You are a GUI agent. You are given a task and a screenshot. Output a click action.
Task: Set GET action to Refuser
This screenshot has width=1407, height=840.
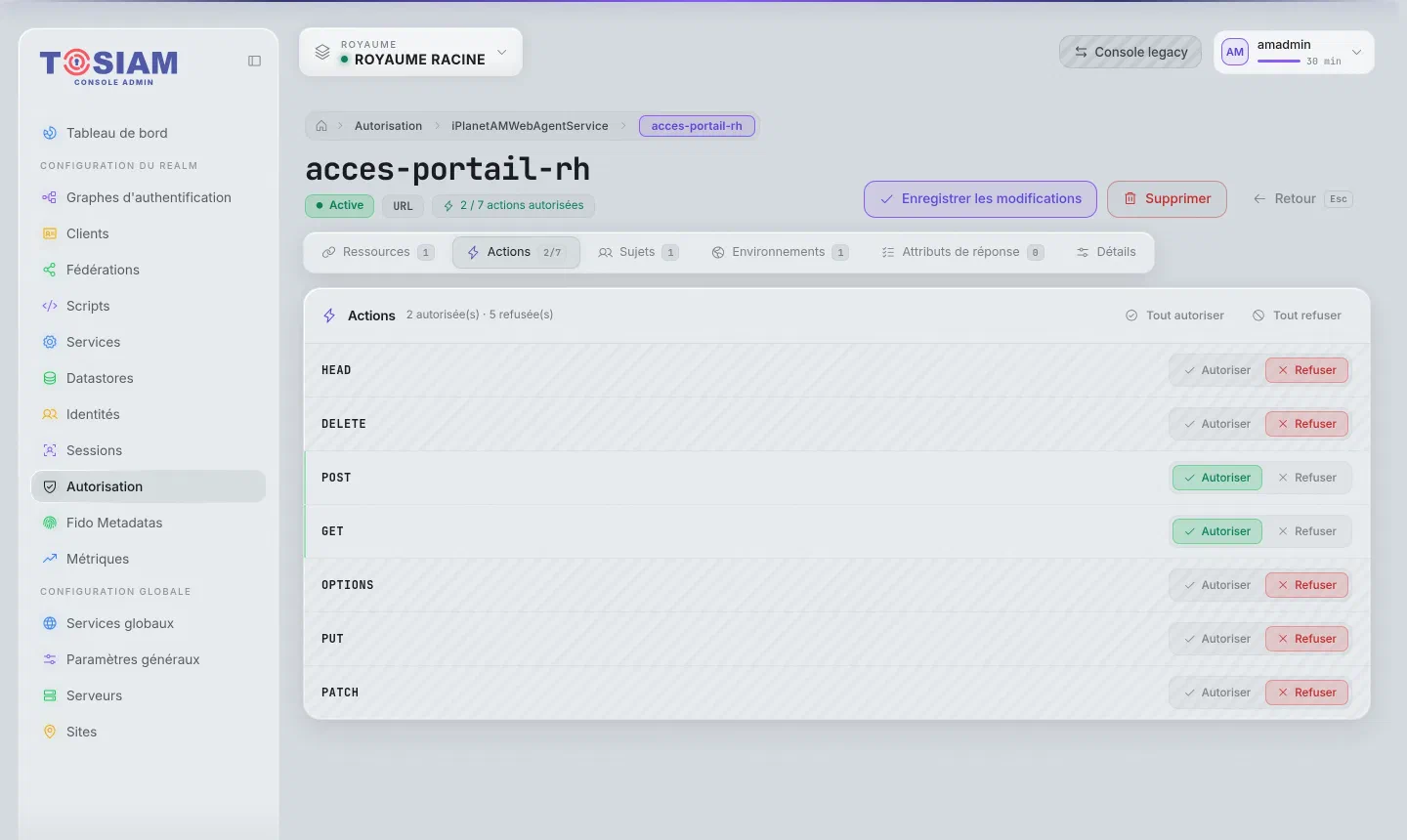(1306, 531)
